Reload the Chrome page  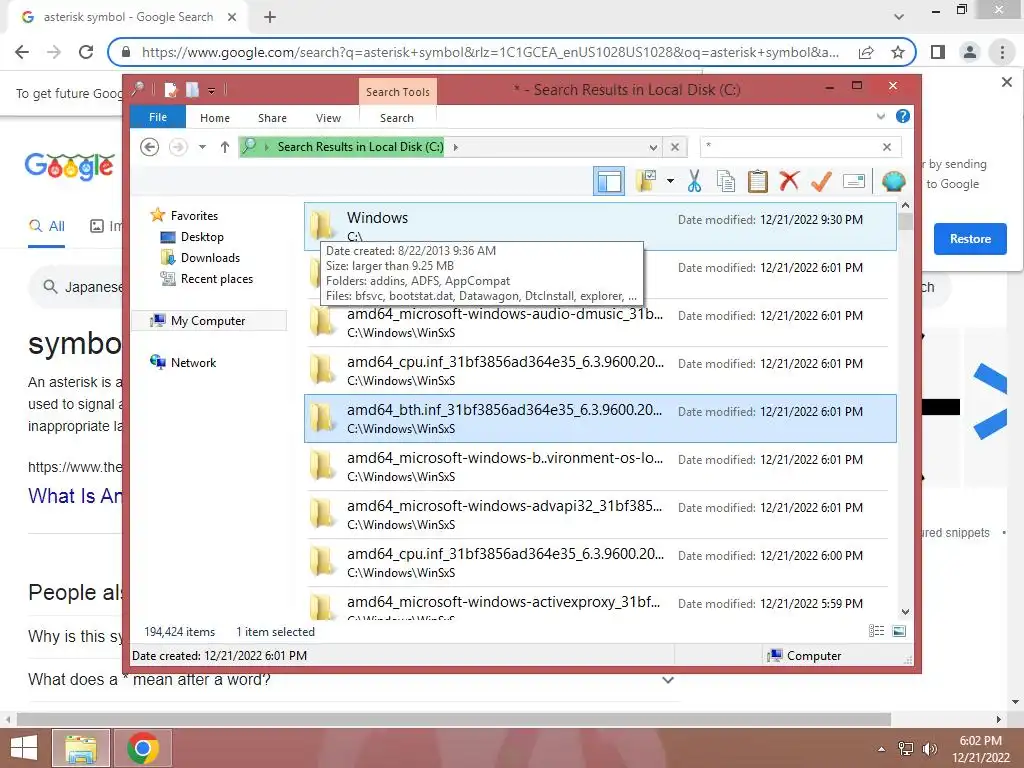tap(86, 52)
